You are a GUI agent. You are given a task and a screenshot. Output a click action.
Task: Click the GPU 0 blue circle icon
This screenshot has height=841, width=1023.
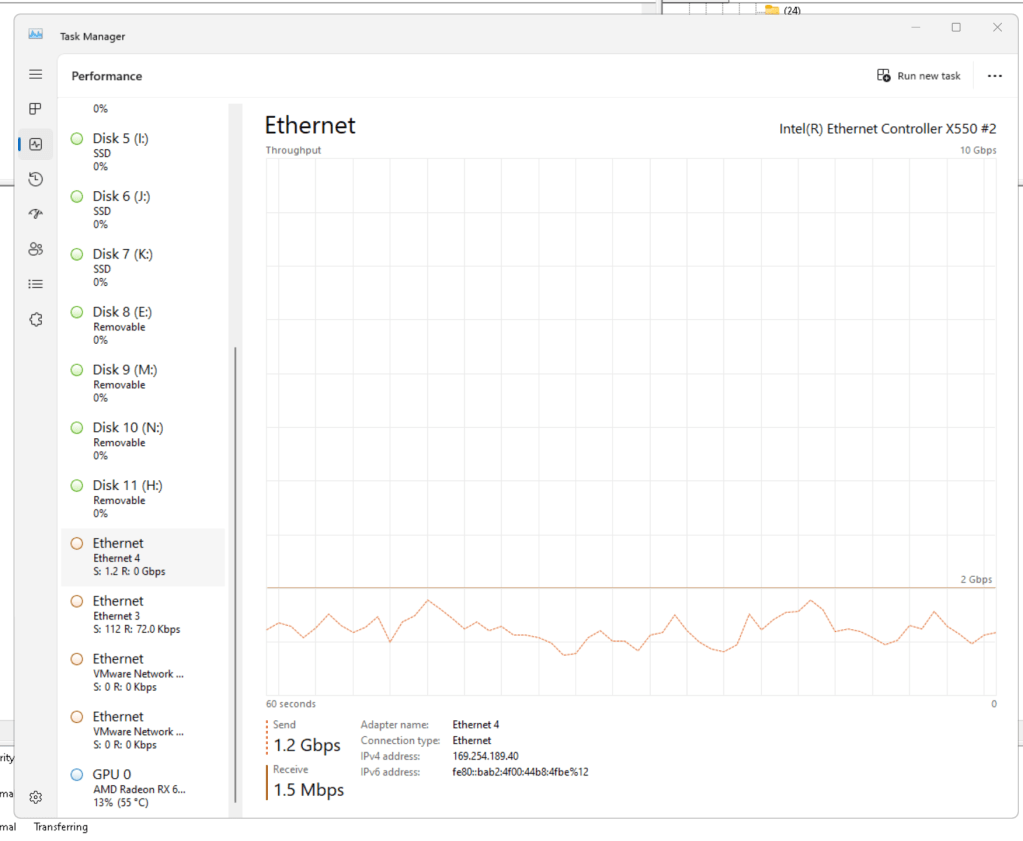pos(77,774)
